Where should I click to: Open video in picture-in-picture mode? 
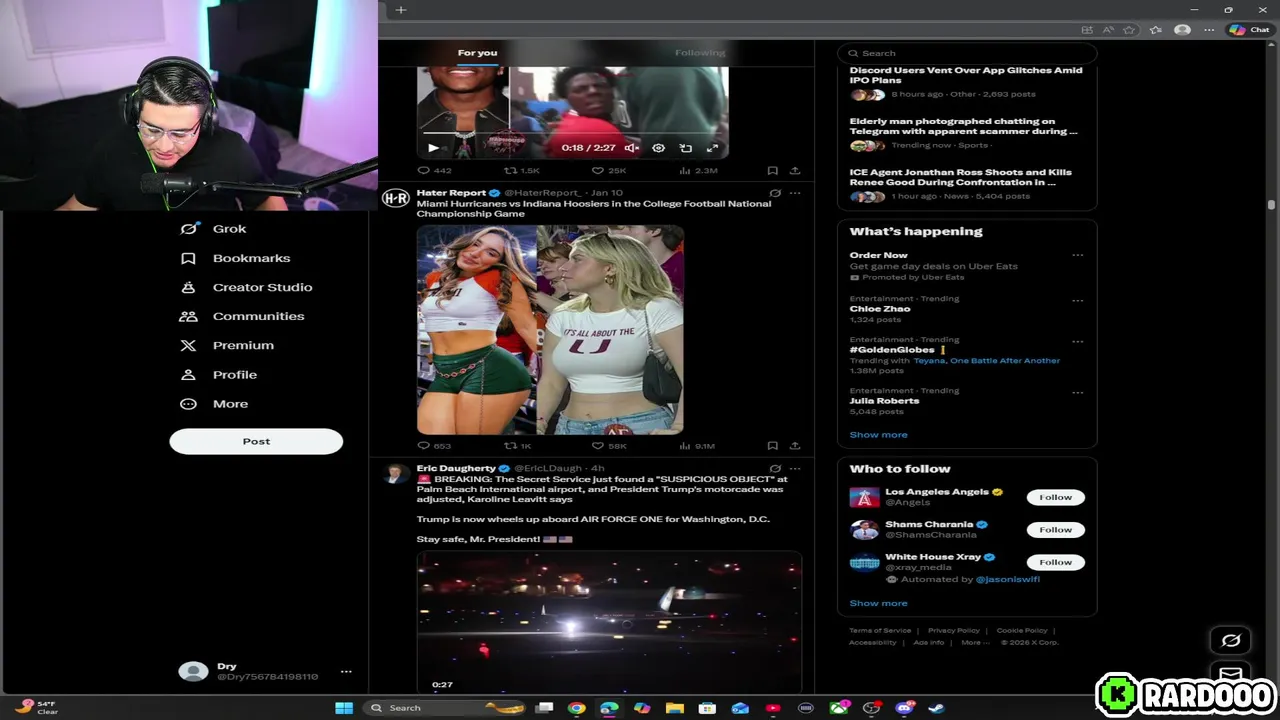pyautogui.click(x=686, y=148)
